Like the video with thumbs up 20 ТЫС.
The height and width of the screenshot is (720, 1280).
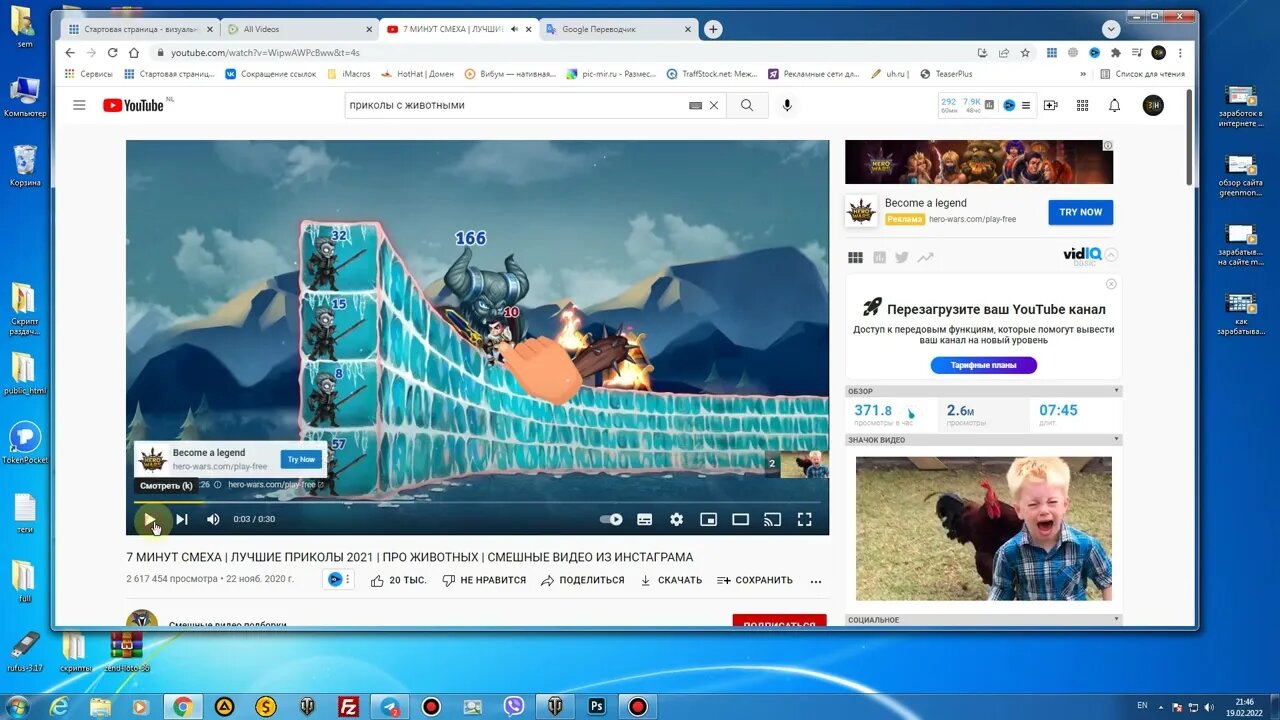coord(398,580)
